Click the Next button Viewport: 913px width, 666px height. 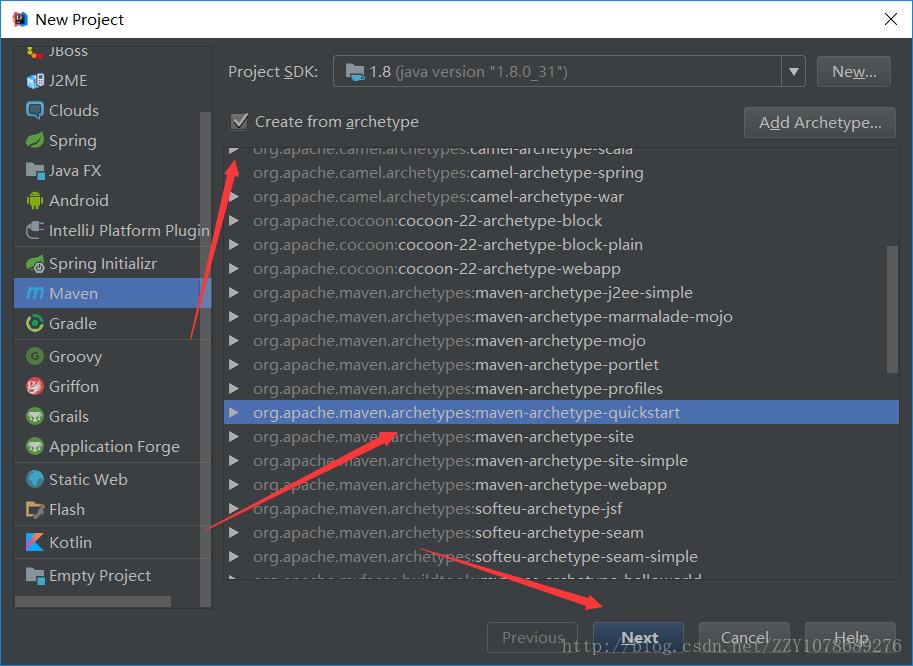(x=638, y=637)
